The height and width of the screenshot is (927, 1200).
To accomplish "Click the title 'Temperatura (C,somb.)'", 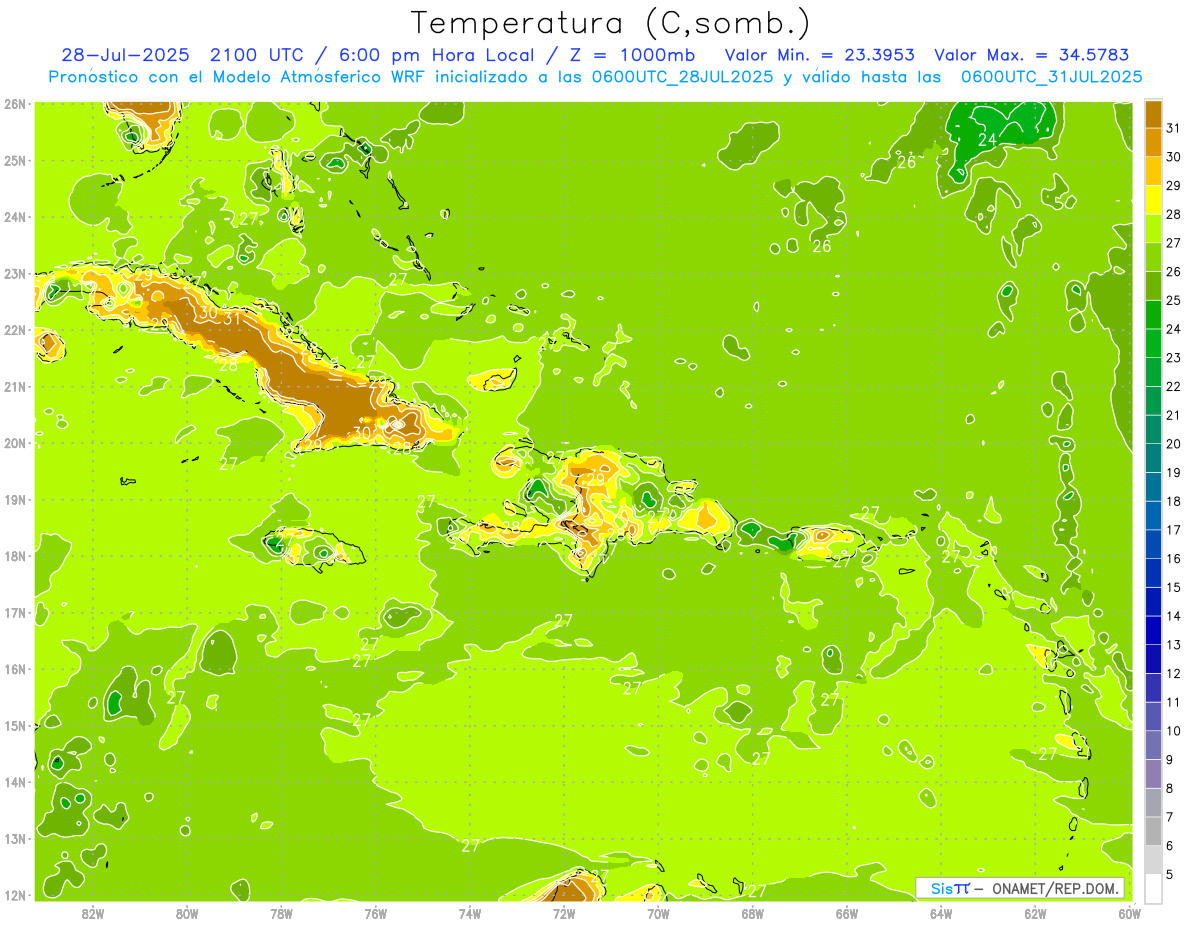I will pyautogui.click(x=611, y=23).
